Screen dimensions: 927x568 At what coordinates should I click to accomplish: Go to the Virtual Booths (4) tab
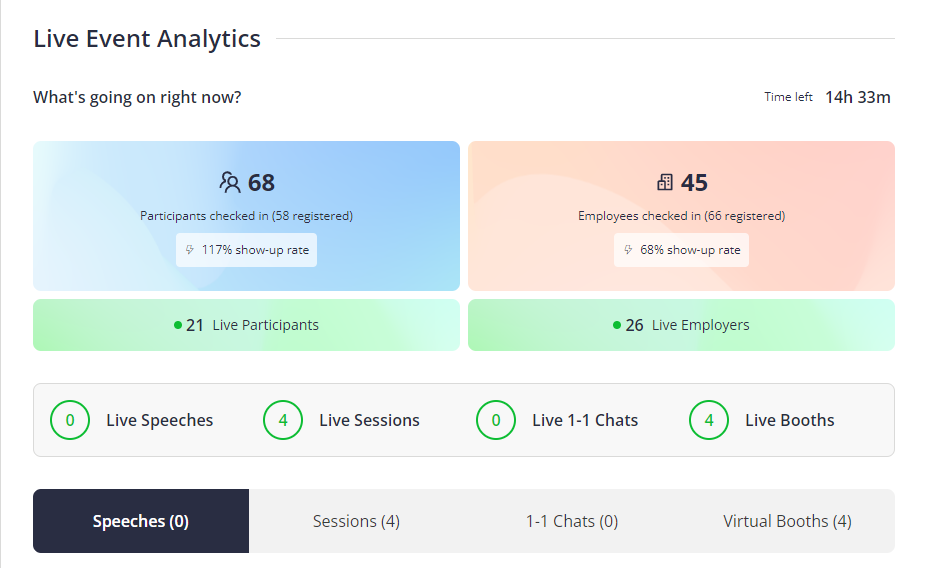787,521
